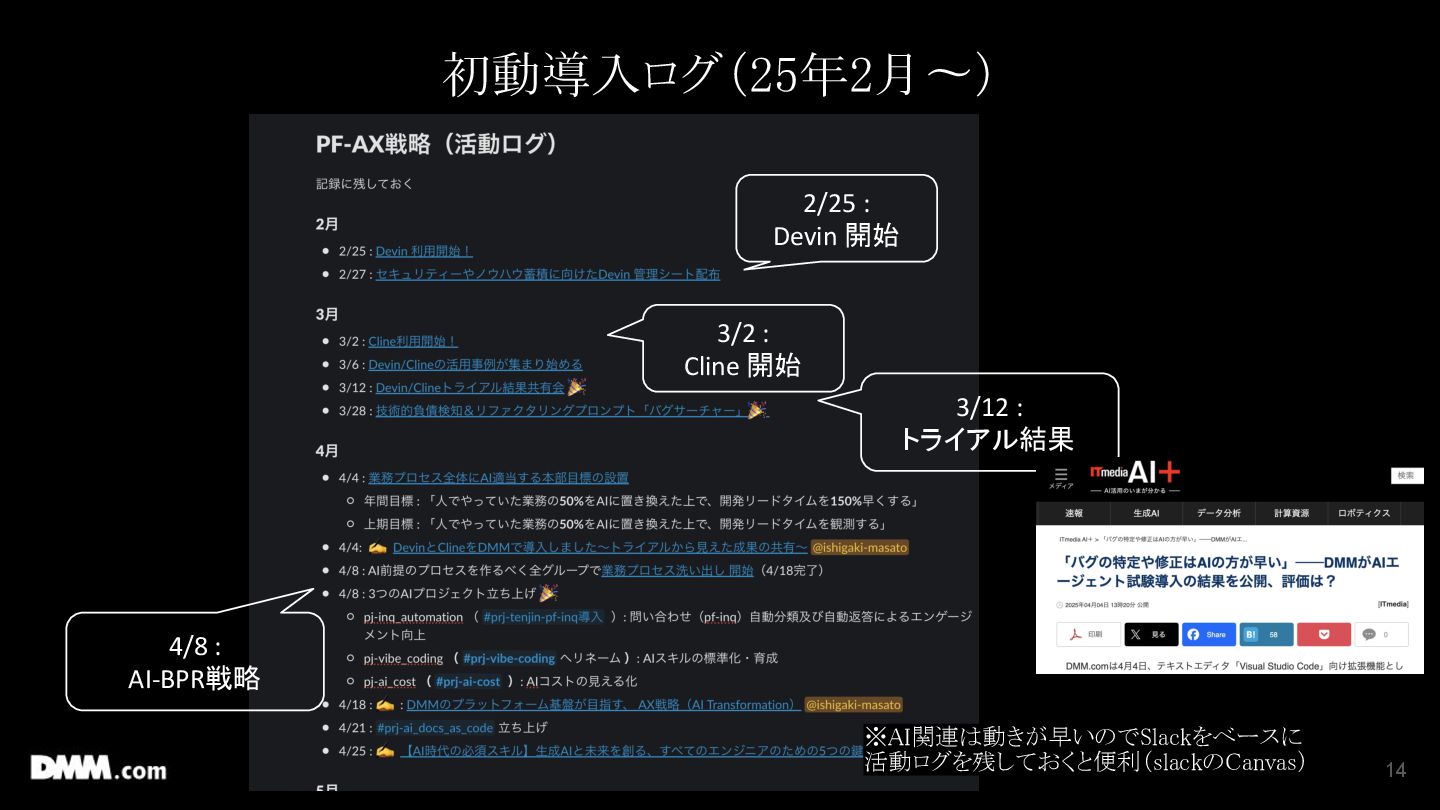Image resolution: width=1440 pixels, height=810 pixels.
Task: Open link DevinとClineをDMMで導入しました
Action: pyautogui.click(x=600, y=547)
